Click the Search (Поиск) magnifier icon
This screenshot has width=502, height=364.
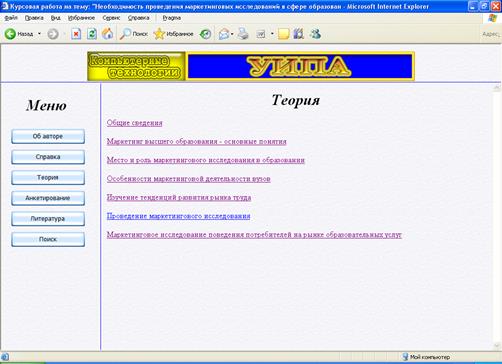(x=125, y=34)
